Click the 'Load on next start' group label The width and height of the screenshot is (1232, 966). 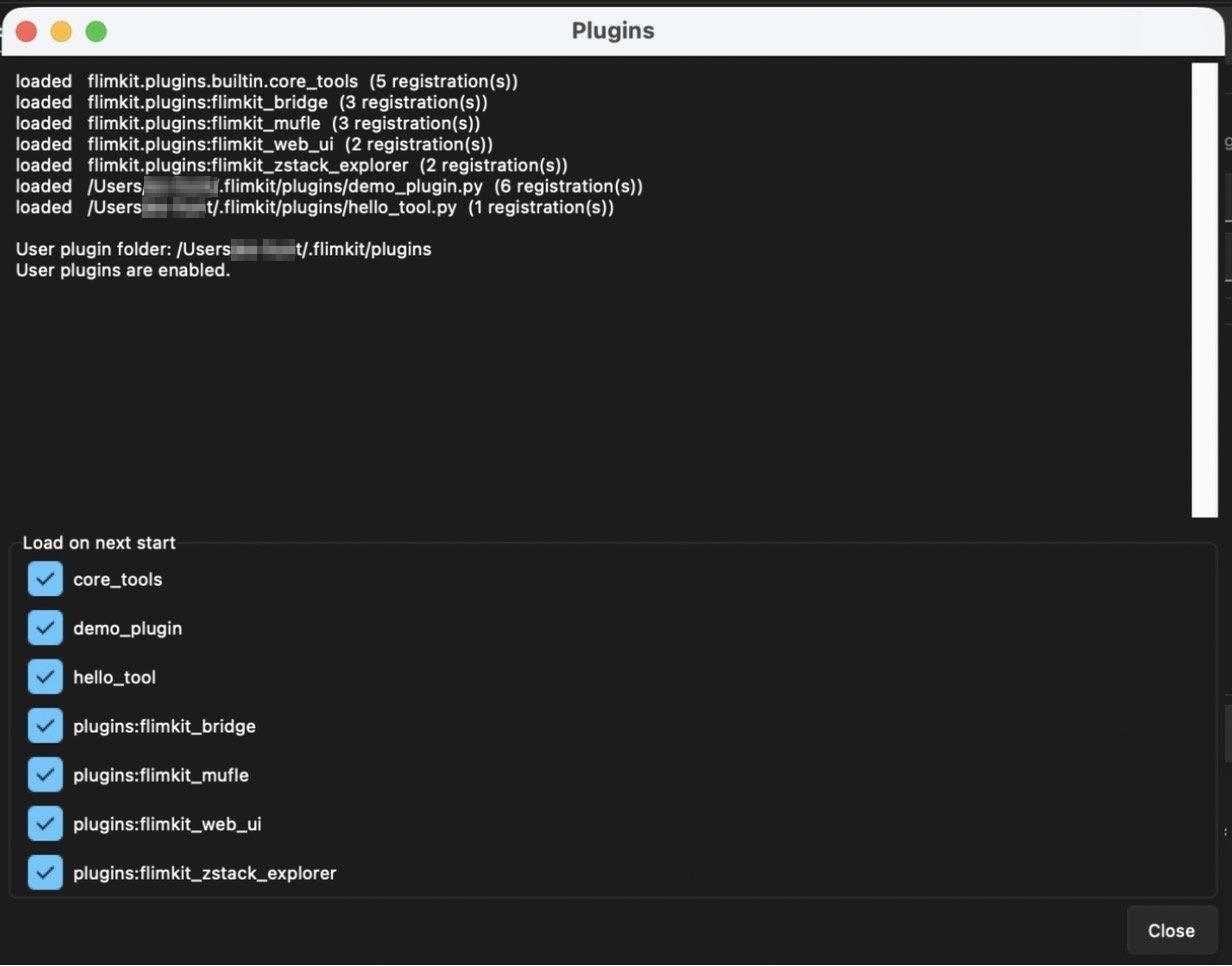99,543
